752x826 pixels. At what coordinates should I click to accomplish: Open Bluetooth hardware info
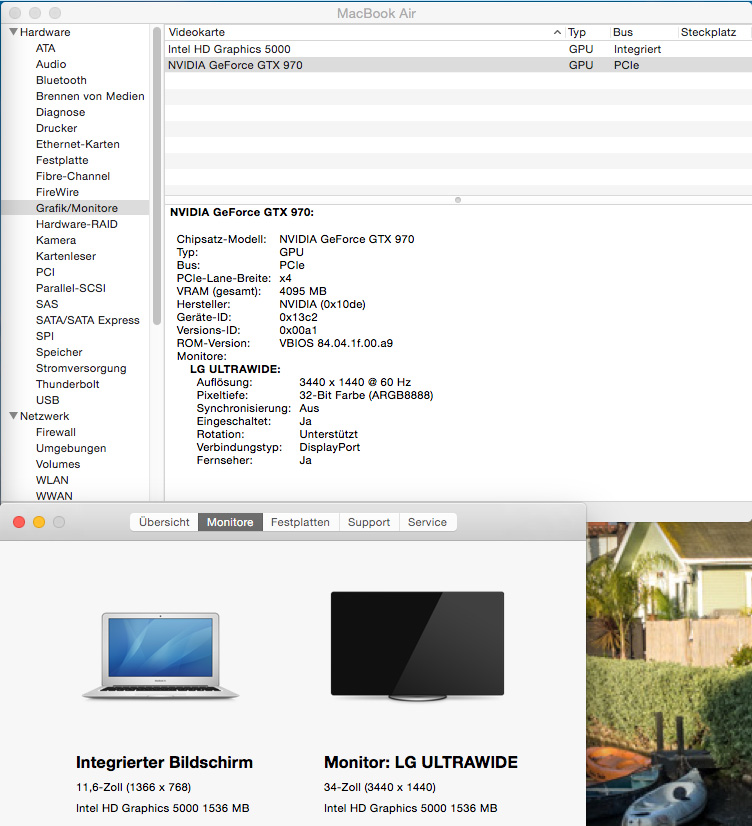[61, 80]
